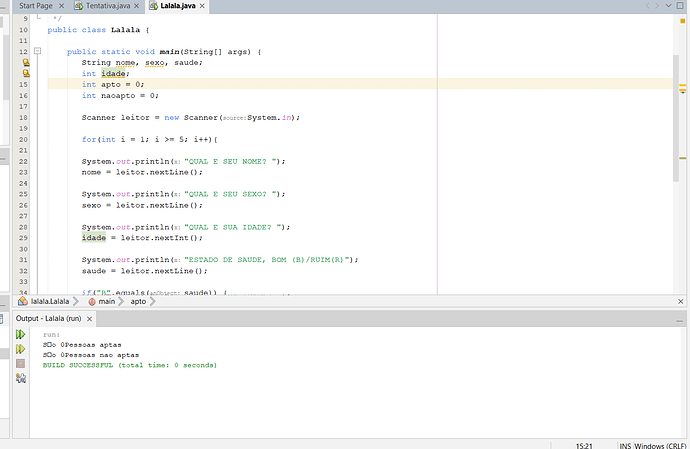Click the lalala.Lalala breadcrumb
The width and height of the screenshot is (690, 449).
click(44, 302)
